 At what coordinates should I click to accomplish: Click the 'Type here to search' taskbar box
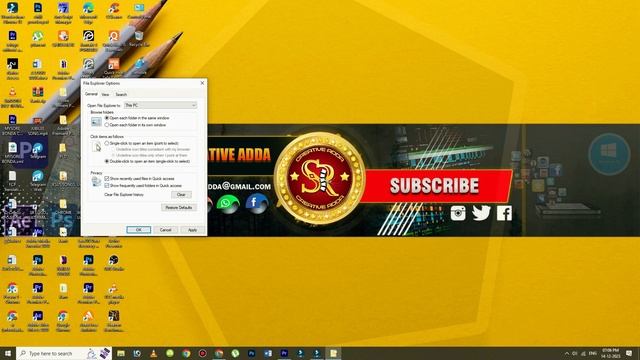click(64, 353)
